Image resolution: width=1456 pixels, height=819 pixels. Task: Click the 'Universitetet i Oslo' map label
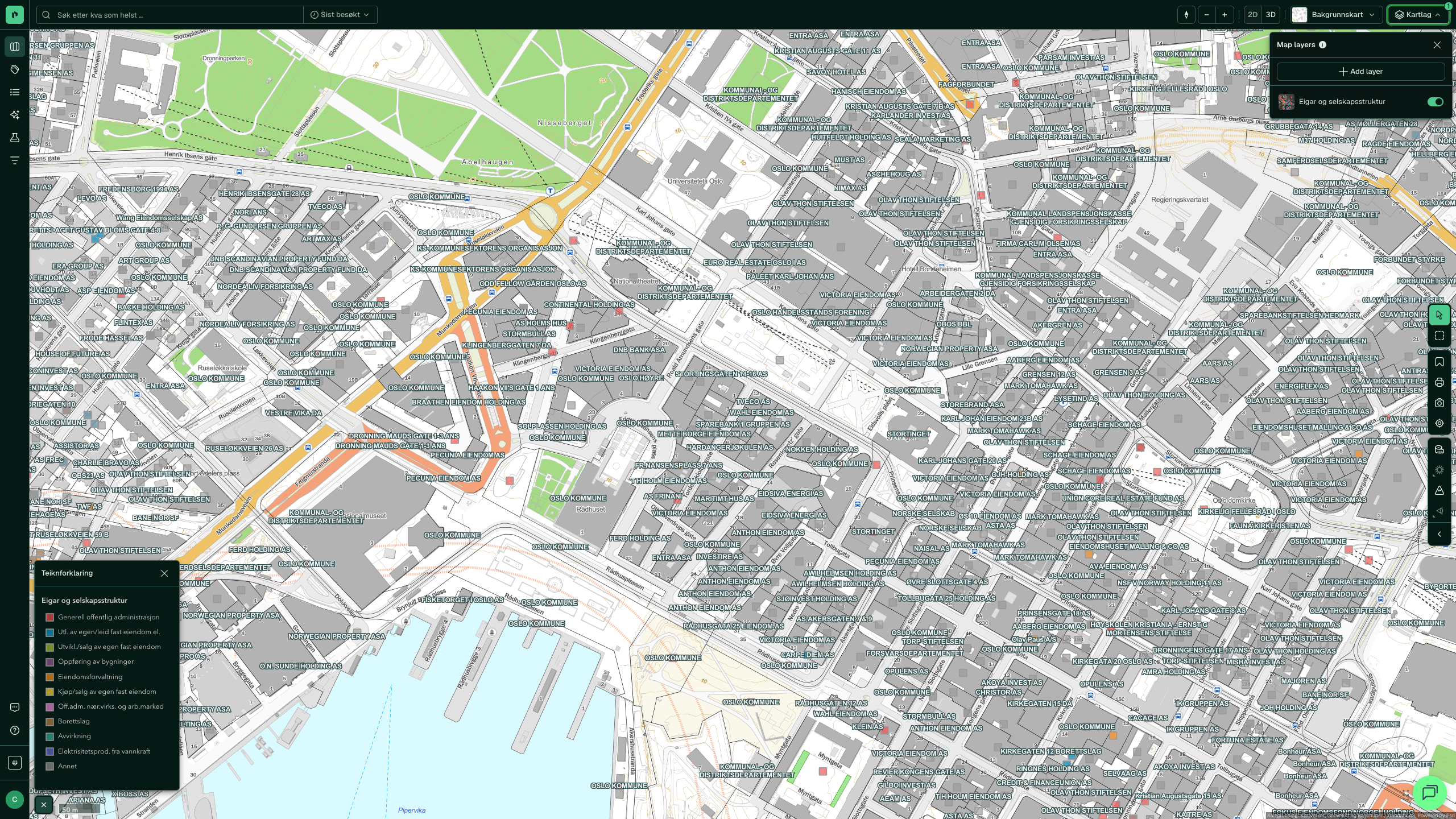pyautogui.click(x=695, y=181)
